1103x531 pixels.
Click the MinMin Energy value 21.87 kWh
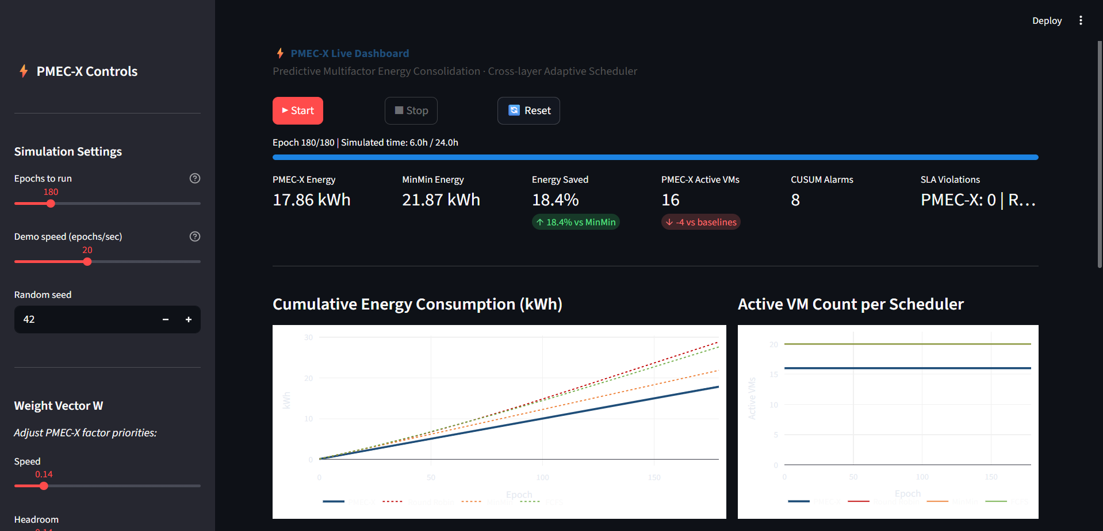441,200
